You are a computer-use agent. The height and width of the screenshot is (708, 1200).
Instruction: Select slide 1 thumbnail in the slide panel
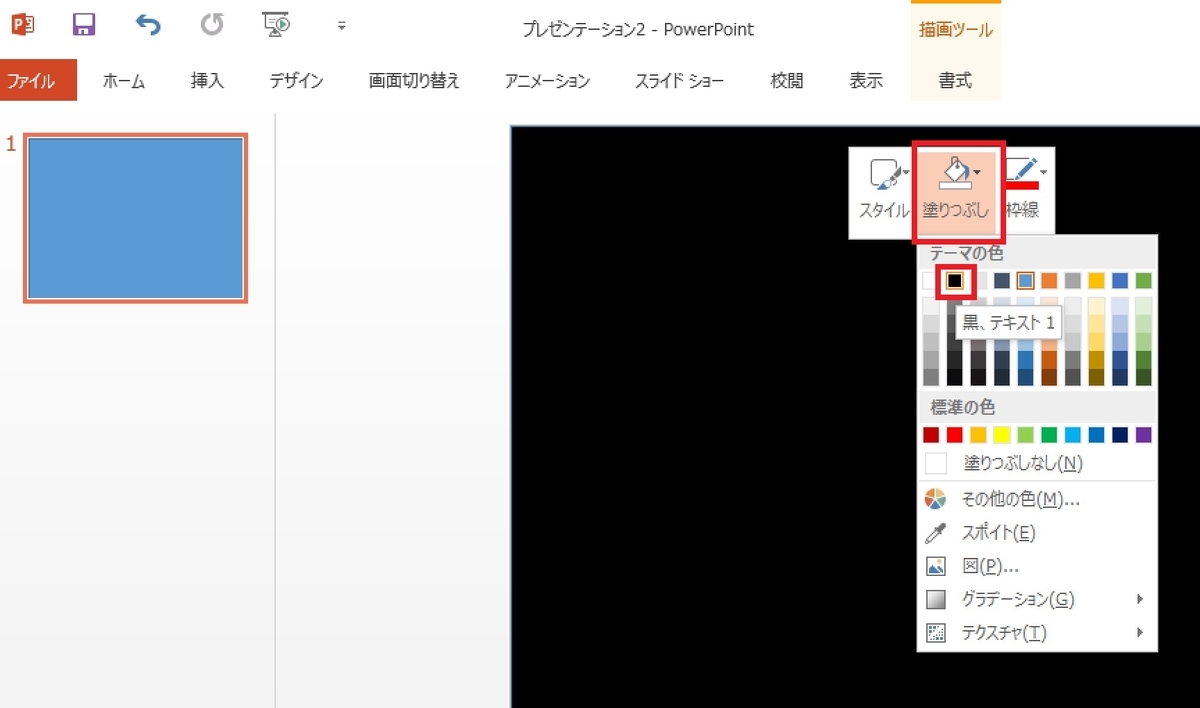(135, 218)
